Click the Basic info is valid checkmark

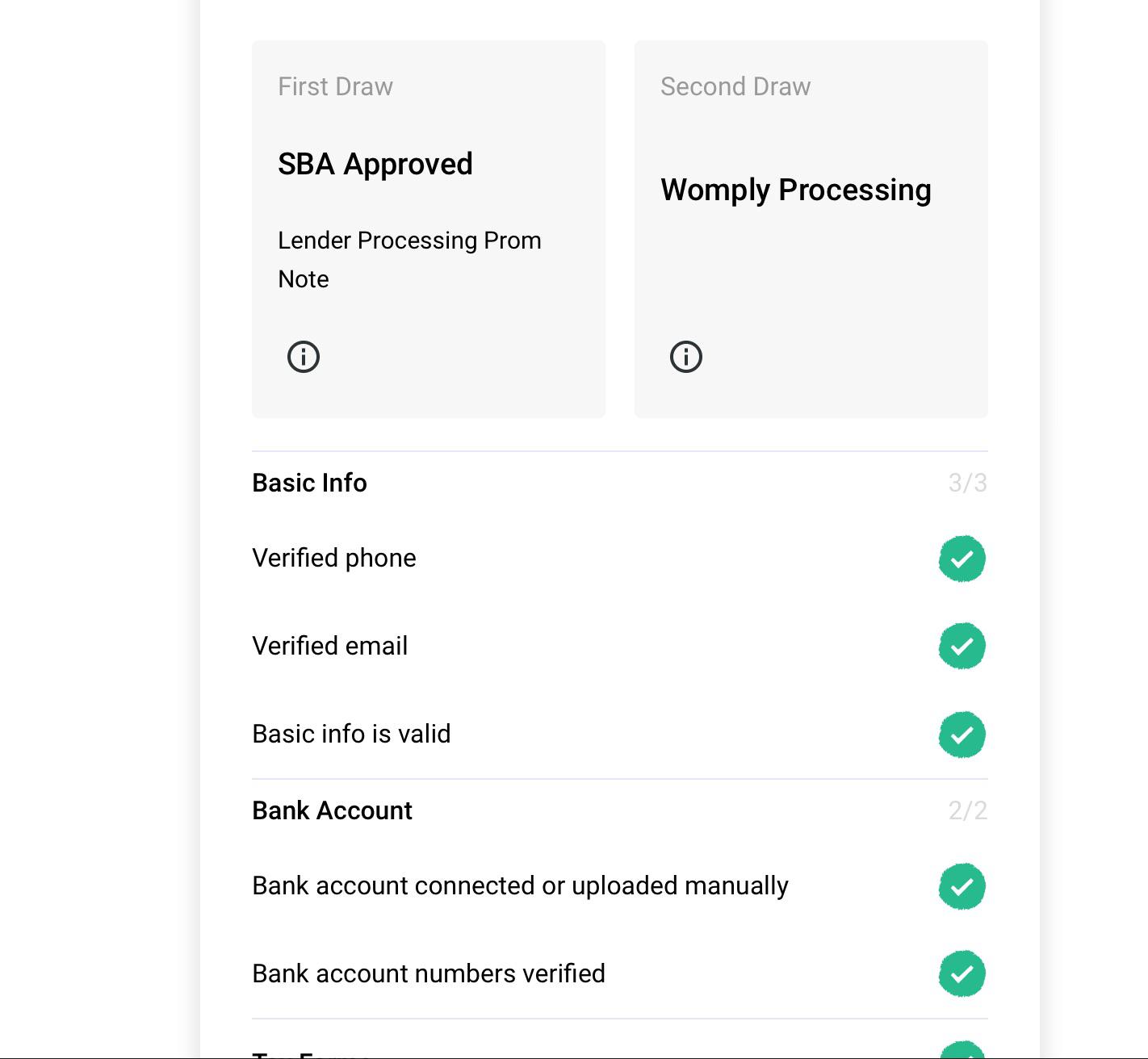coord(962,735)
